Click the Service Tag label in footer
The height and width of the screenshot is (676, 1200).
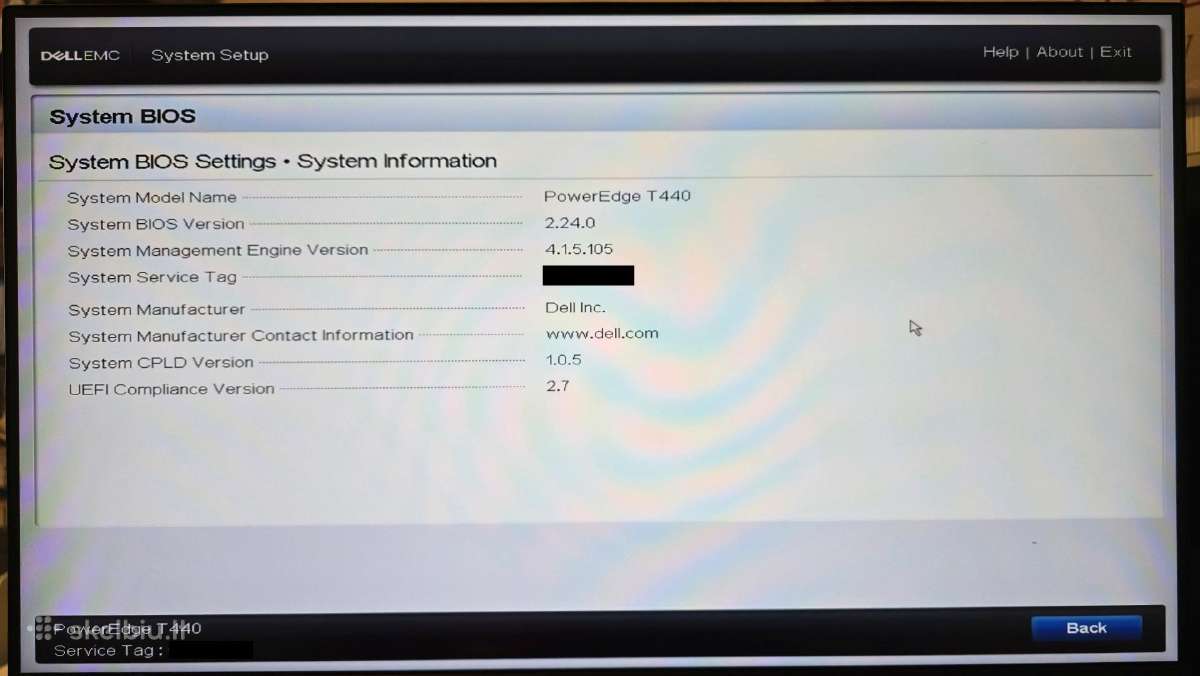(108, 650)
